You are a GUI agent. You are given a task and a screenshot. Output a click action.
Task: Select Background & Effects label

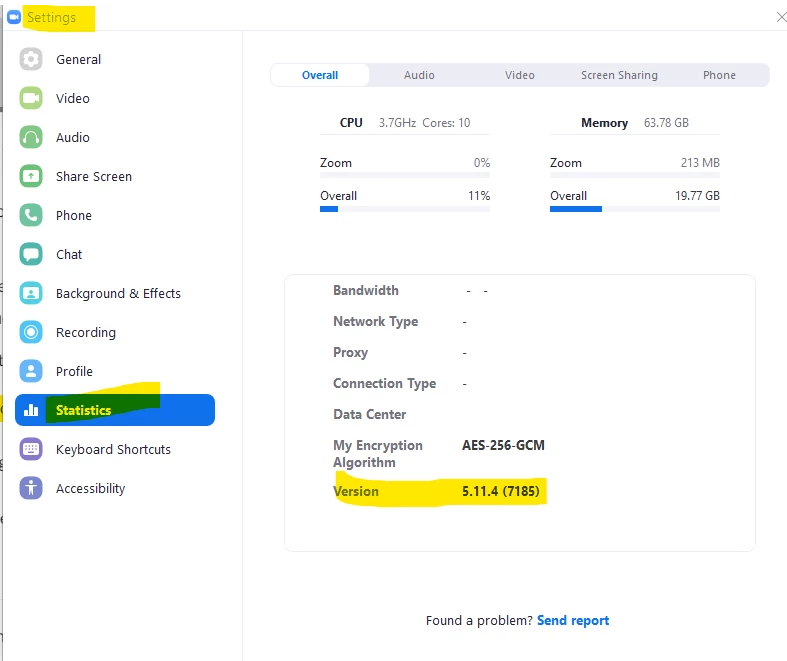pyautogui.click(x=118, y=293)
